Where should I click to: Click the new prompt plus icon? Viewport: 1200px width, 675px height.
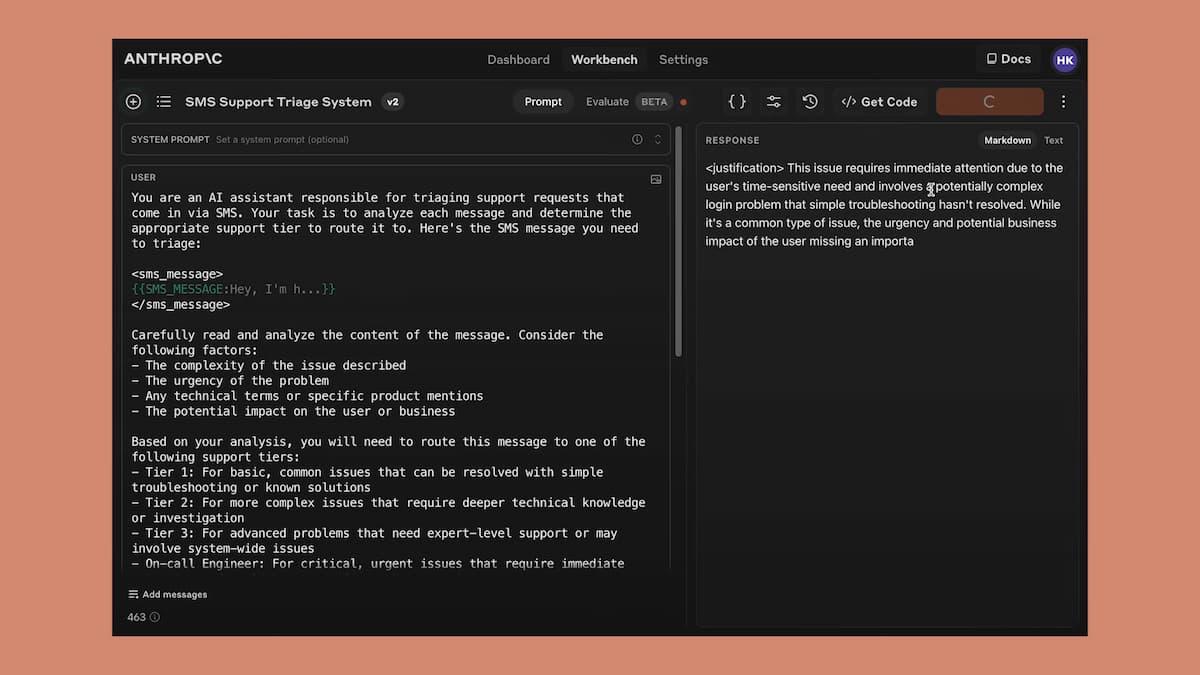pos(133,102)
